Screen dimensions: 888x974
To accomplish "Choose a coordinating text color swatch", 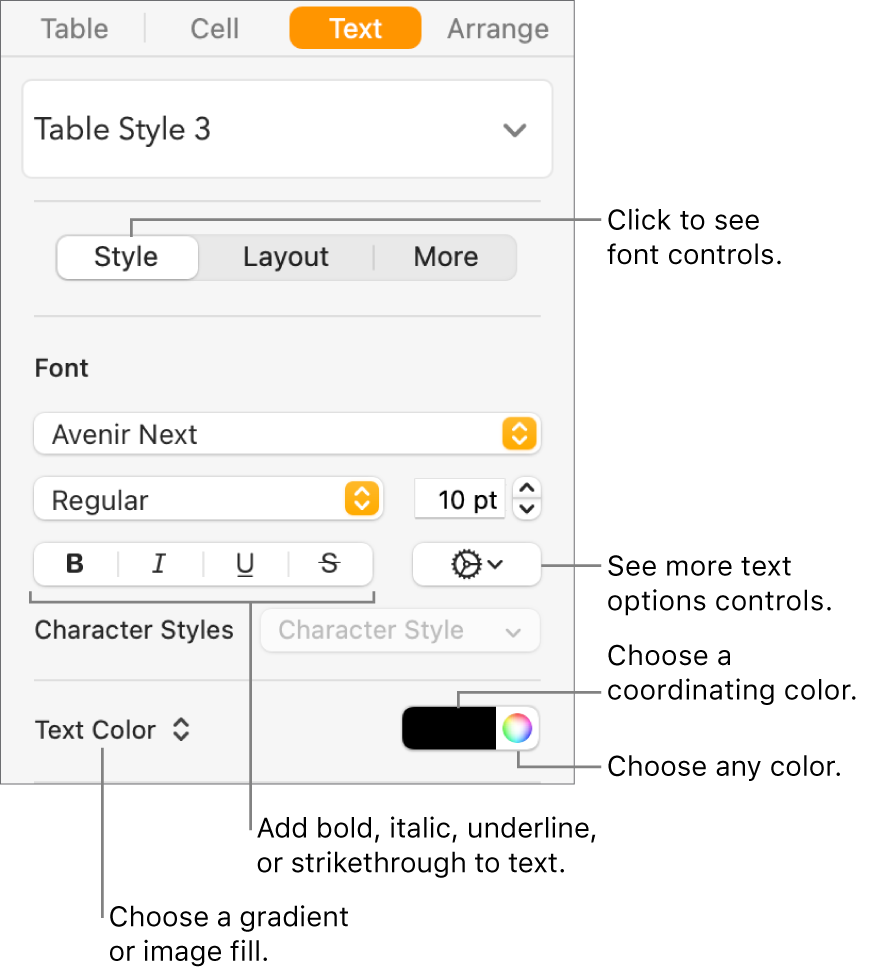I will pos(449,728).
